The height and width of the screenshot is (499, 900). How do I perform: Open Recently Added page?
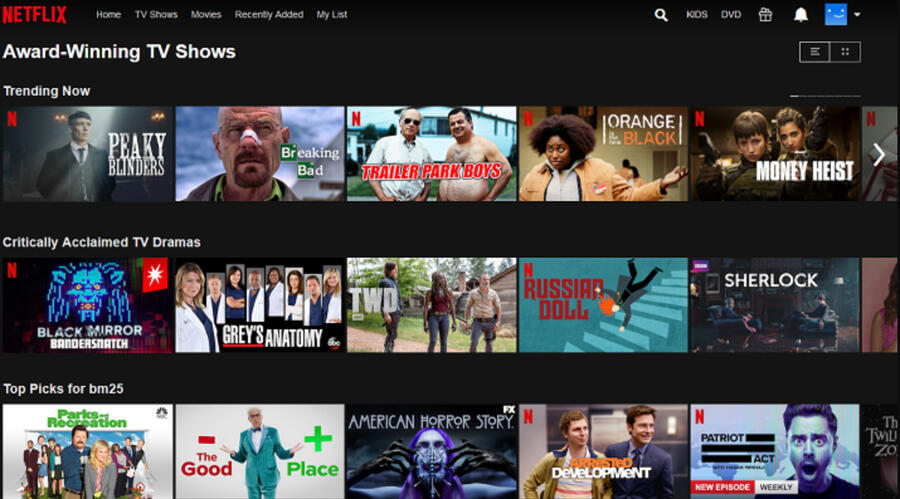coord(269,15)
